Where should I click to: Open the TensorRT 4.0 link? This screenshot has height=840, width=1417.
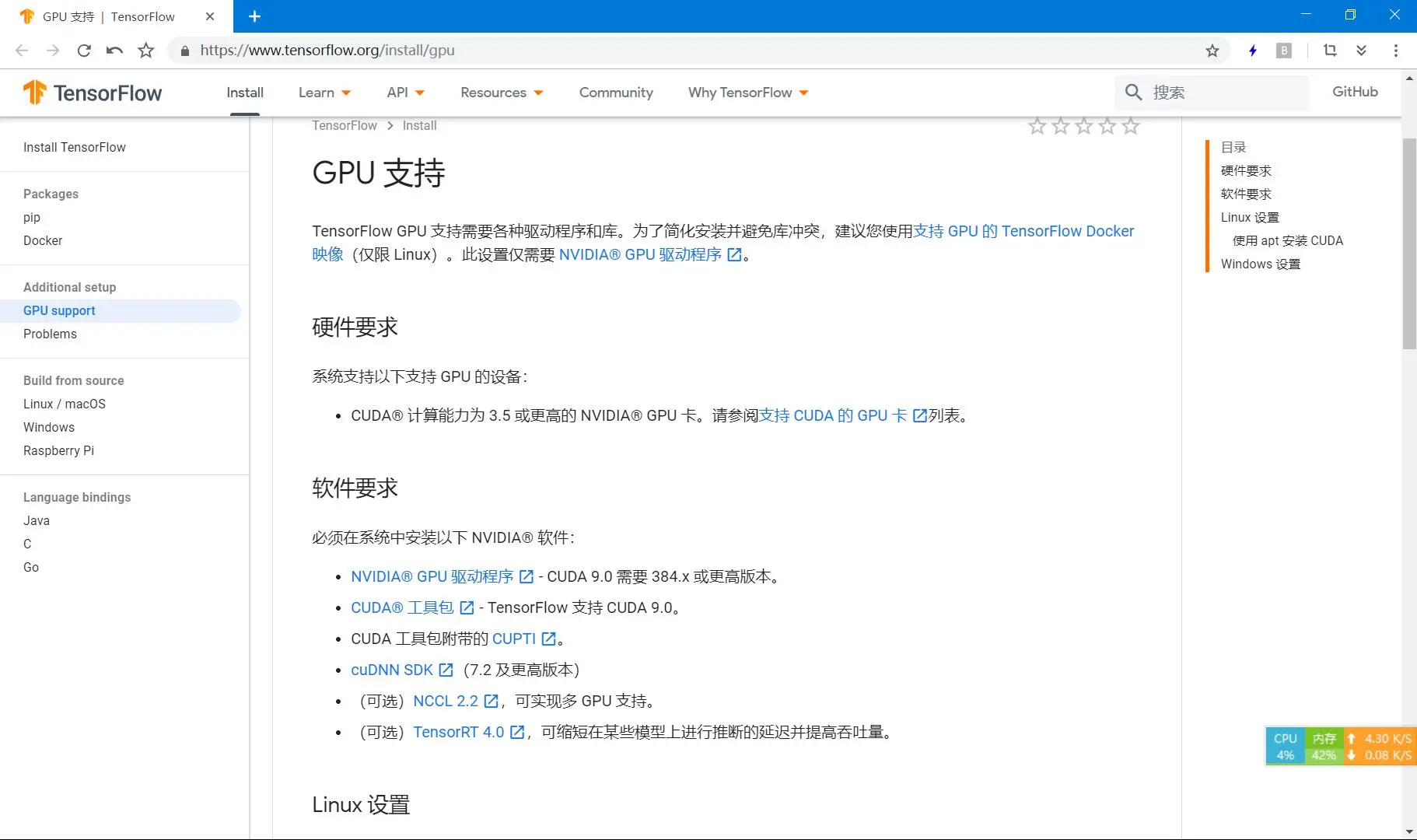point(459,733)
